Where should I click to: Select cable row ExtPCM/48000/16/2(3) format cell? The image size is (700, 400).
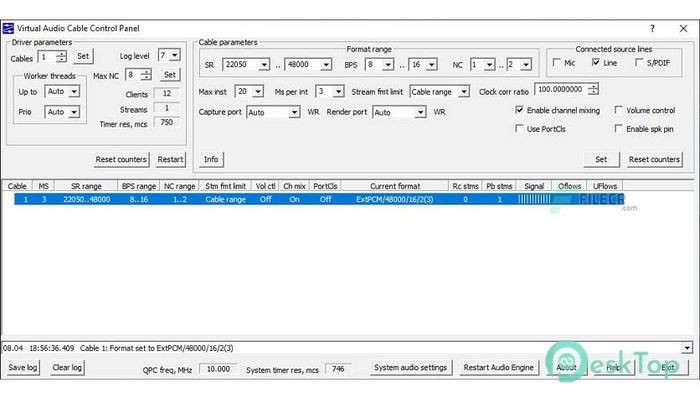coord(395,200)
